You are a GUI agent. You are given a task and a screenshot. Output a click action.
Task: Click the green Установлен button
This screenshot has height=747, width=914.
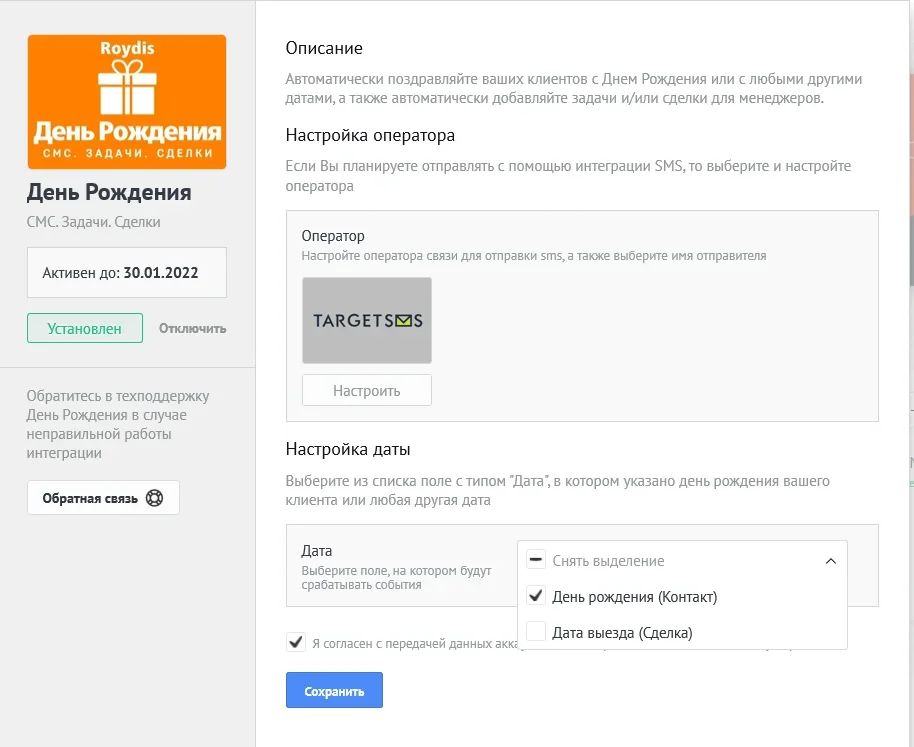click(85, 328)
